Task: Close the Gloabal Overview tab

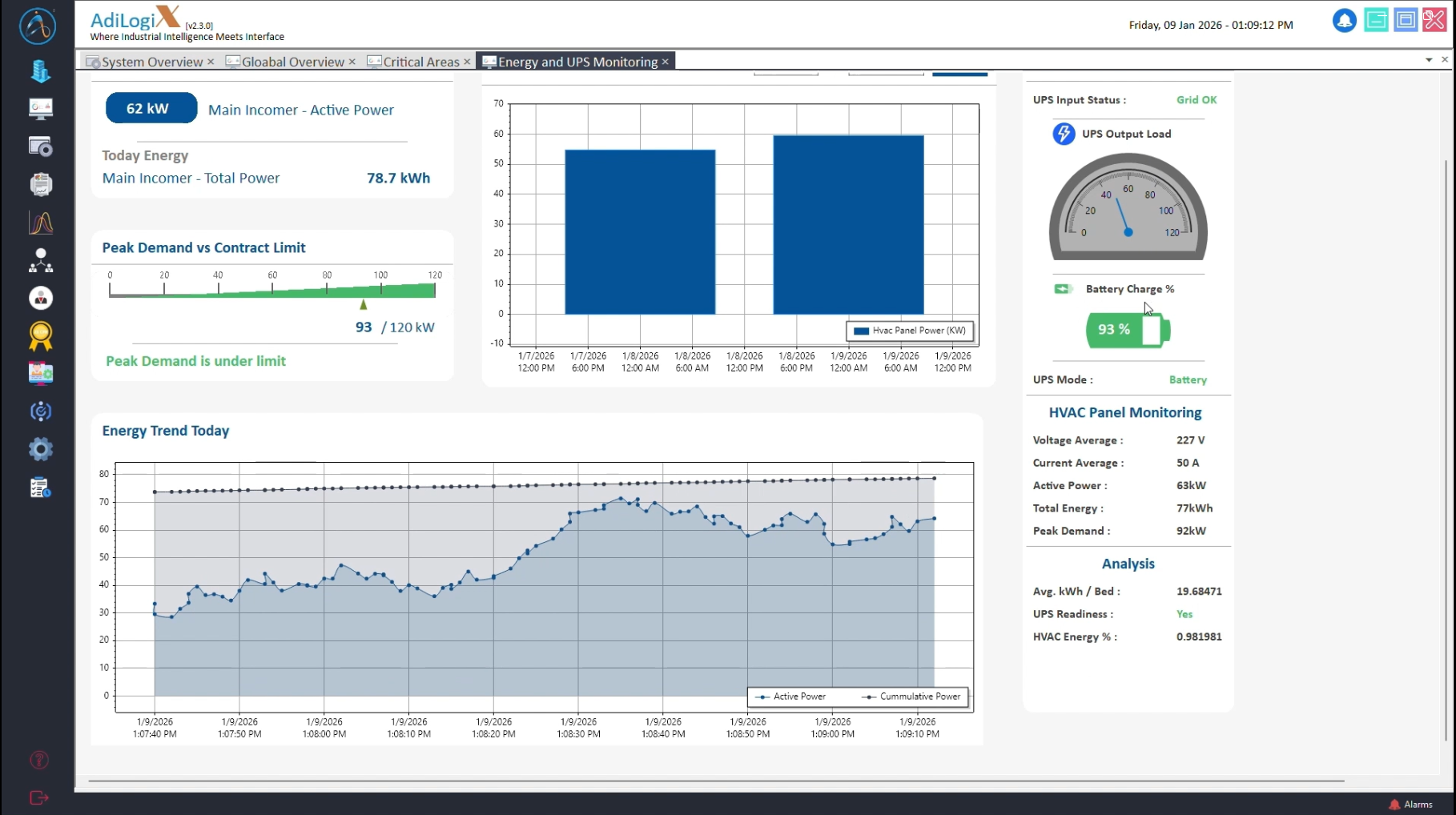Action: tap(352, 62)
